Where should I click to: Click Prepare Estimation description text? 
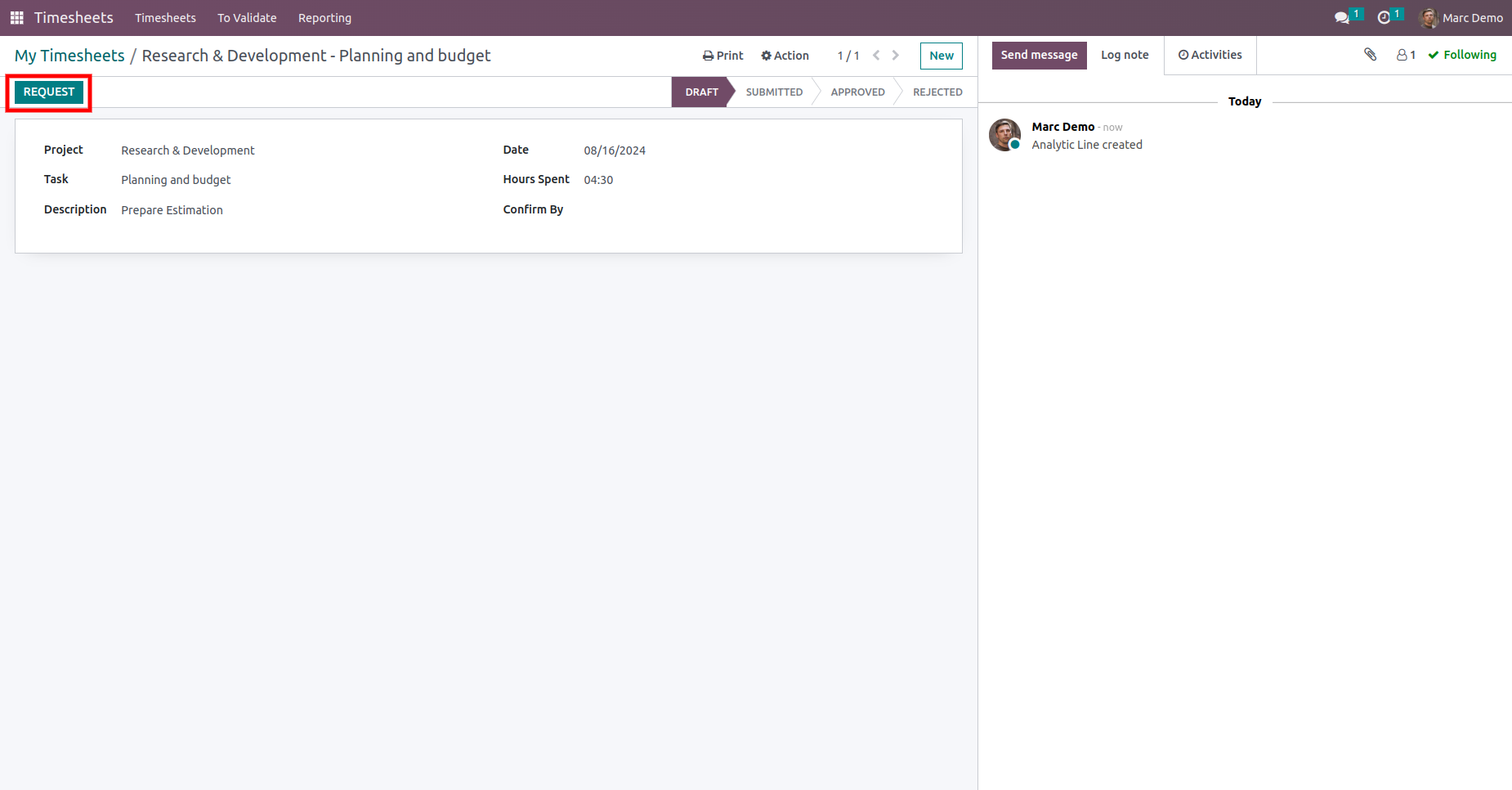tap(172, 210)
